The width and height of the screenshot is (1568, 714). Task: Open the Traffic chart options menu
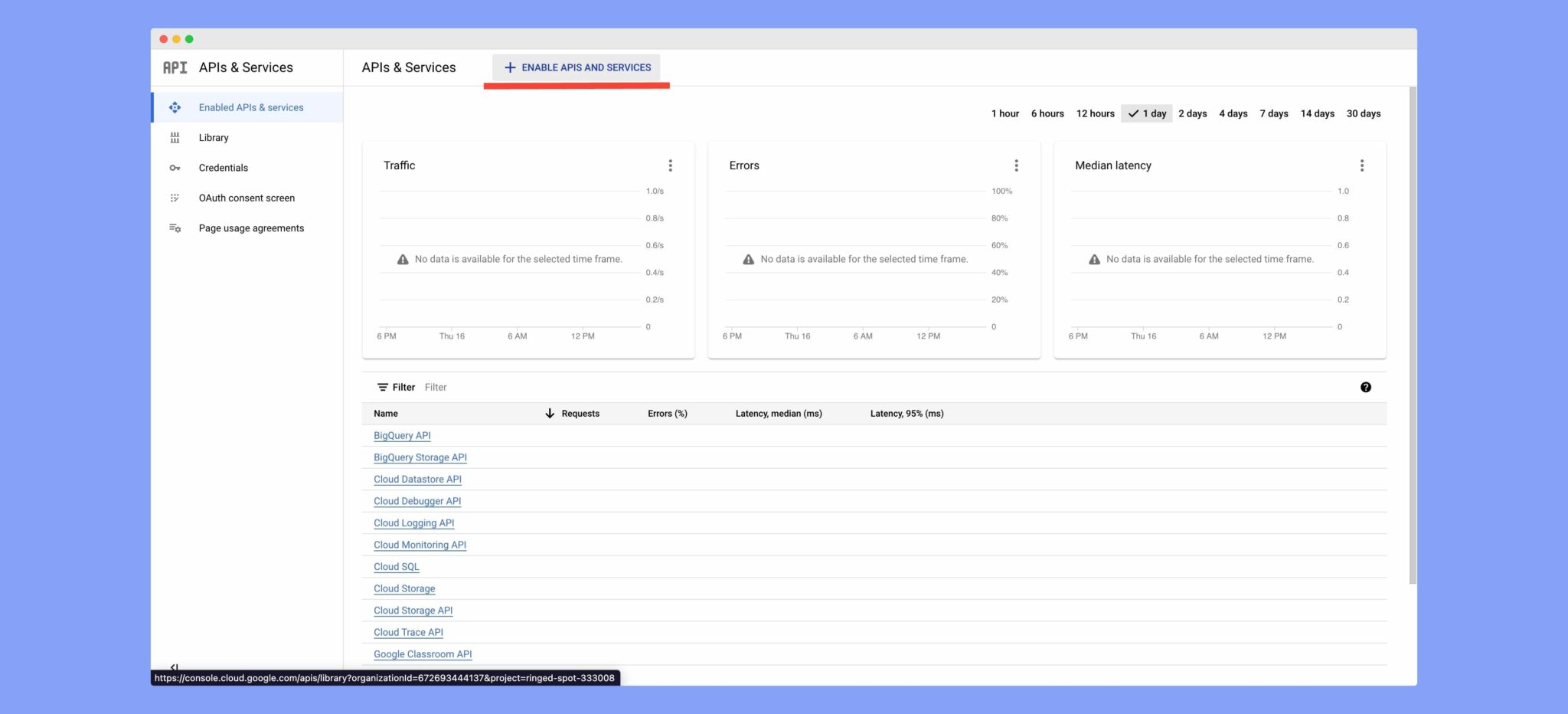pos(670,165)
